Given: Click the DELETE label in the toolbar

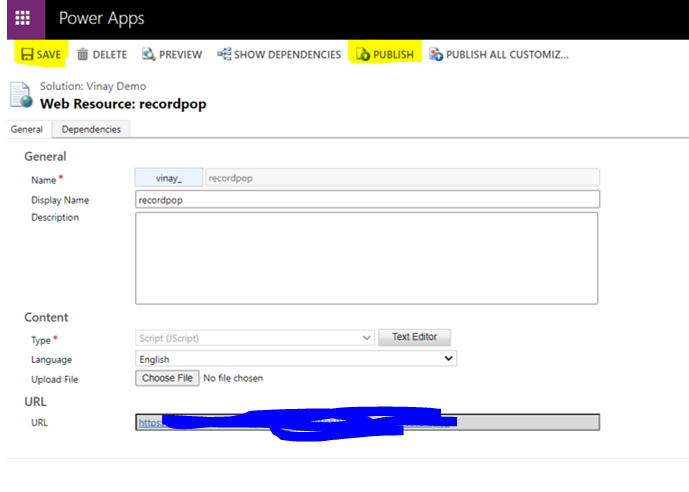Looking at the screenshot, I should click(110, 55).
